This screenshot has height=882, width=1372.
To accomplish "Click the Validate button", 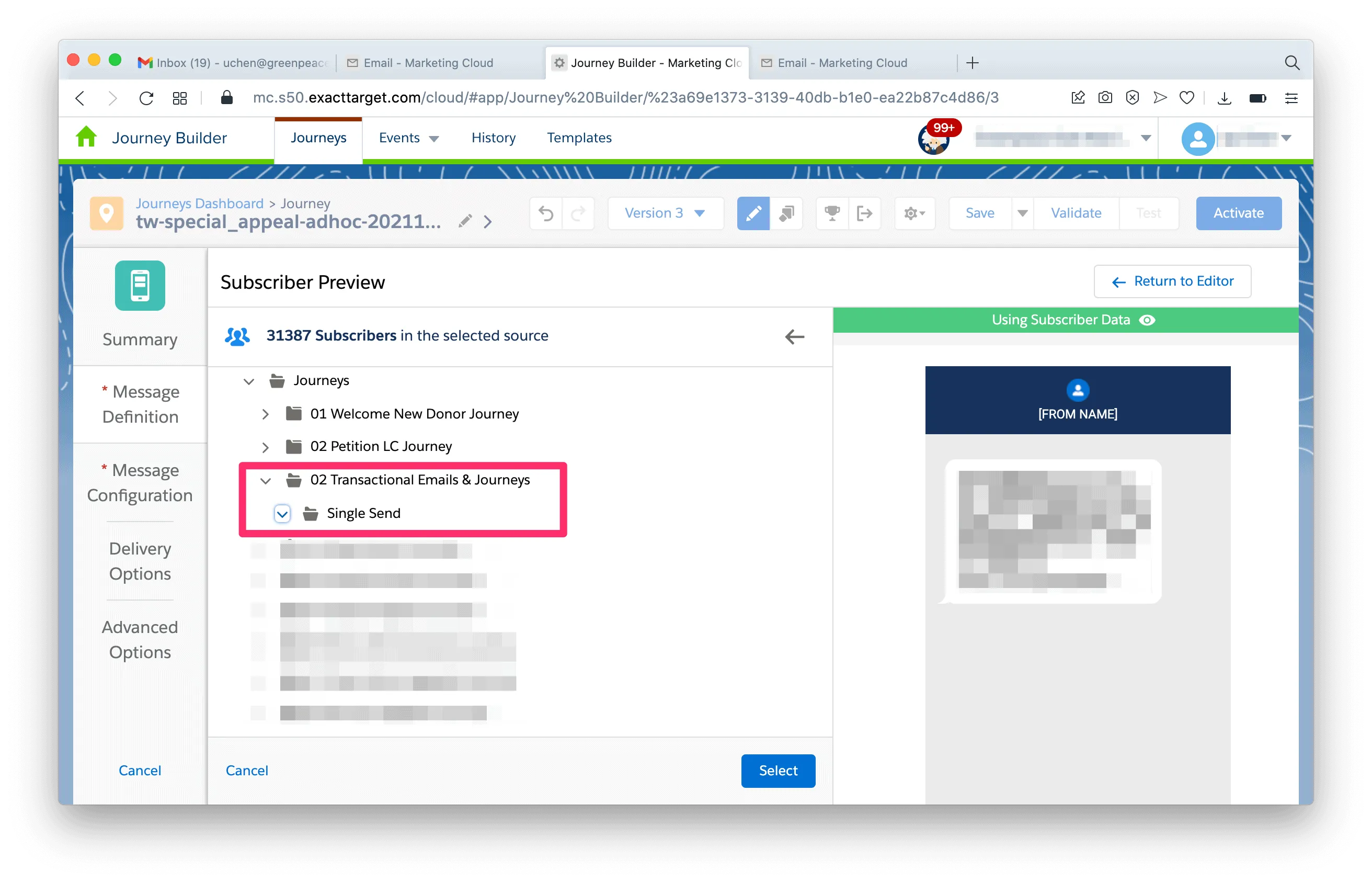I will click(1076, 213).
